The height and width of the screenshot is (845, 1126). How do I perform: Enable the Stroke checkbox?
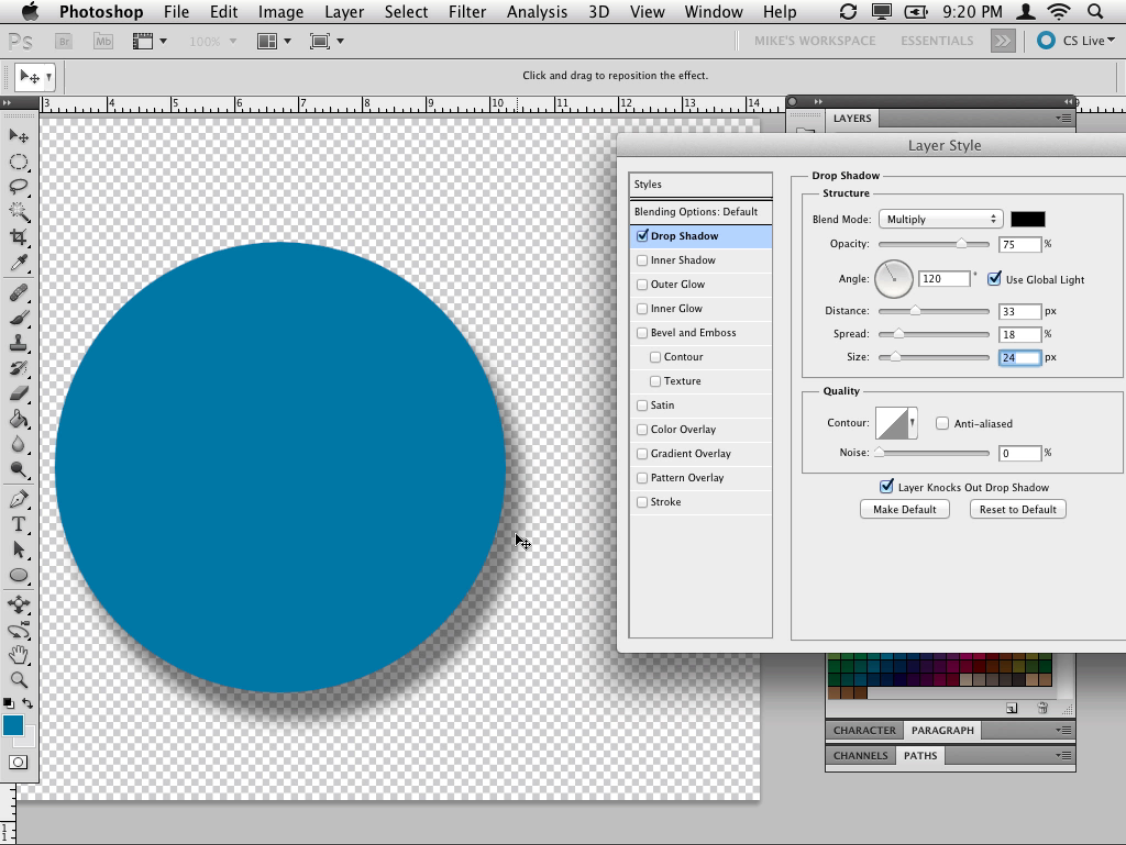pos(643,502)
